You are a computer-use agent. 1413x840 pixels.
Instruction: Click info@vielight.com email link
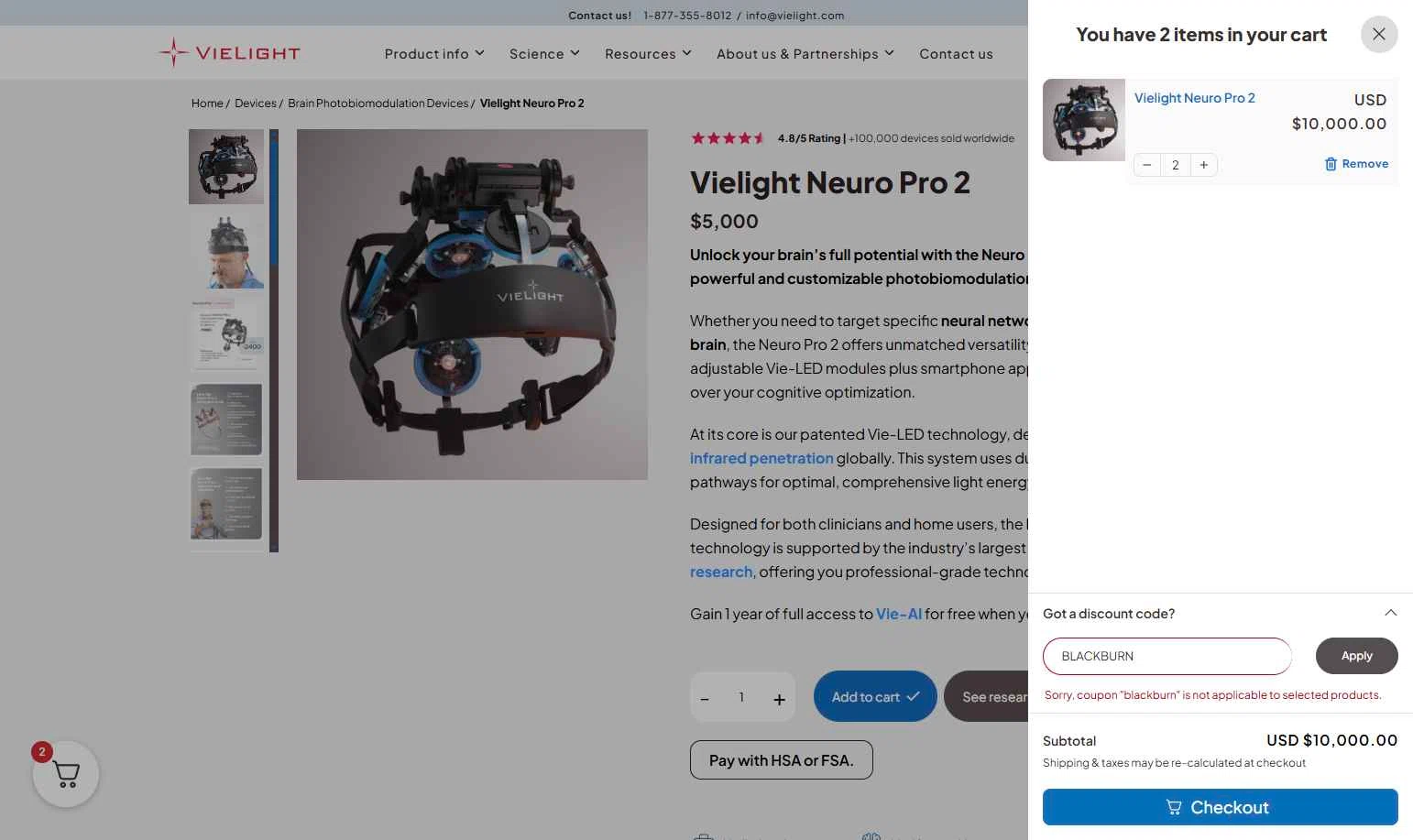794,16
